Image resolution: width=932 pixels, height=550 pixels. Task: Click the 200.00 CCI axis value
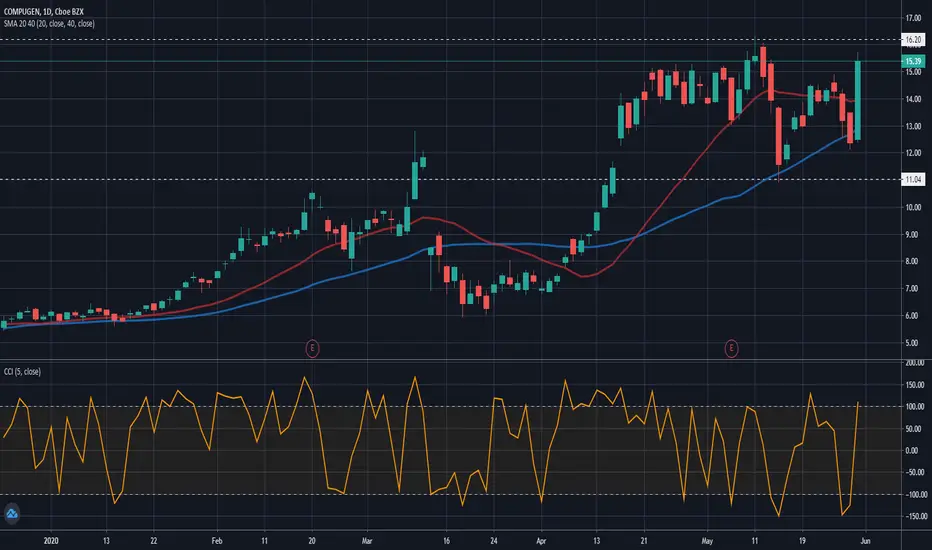coord(914,363)
